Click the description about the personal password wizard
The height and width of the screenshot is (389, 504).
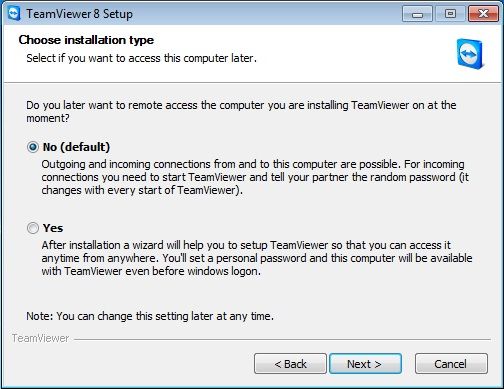[257, 258]
